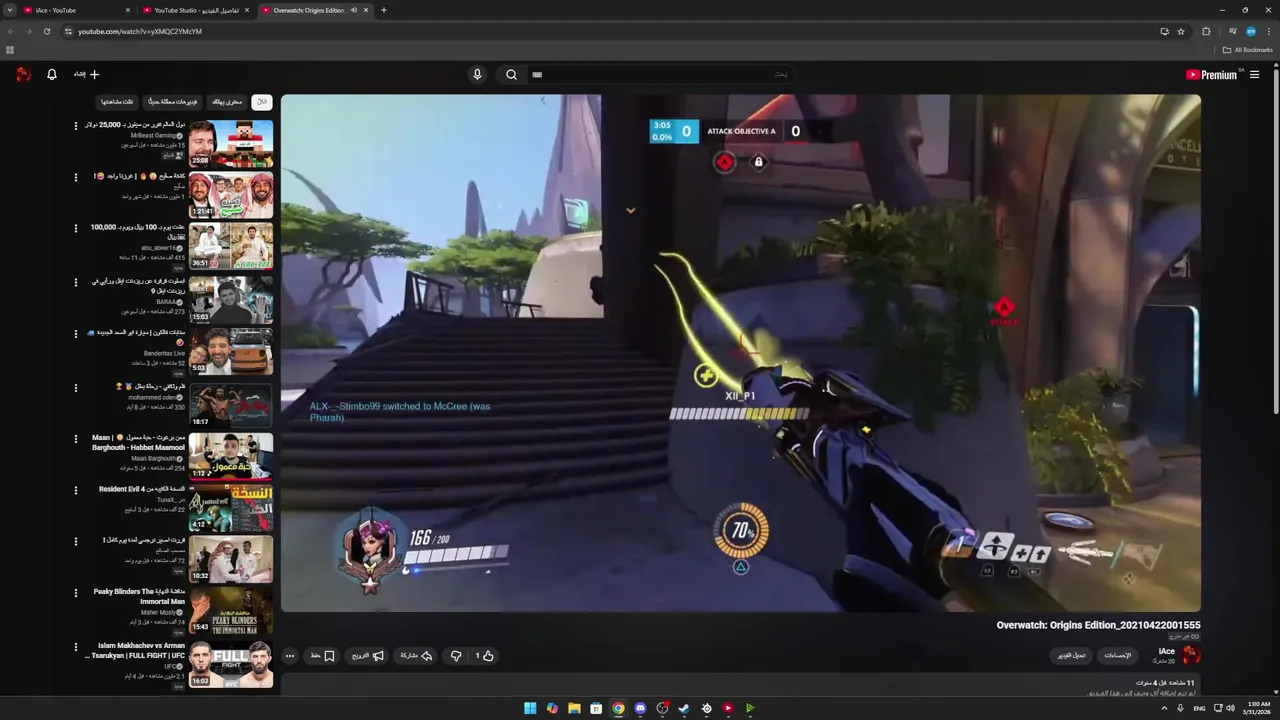1280x720 pixels.
Task: Bookmark this page with star icon
Action: click(x=1181, y=31)
